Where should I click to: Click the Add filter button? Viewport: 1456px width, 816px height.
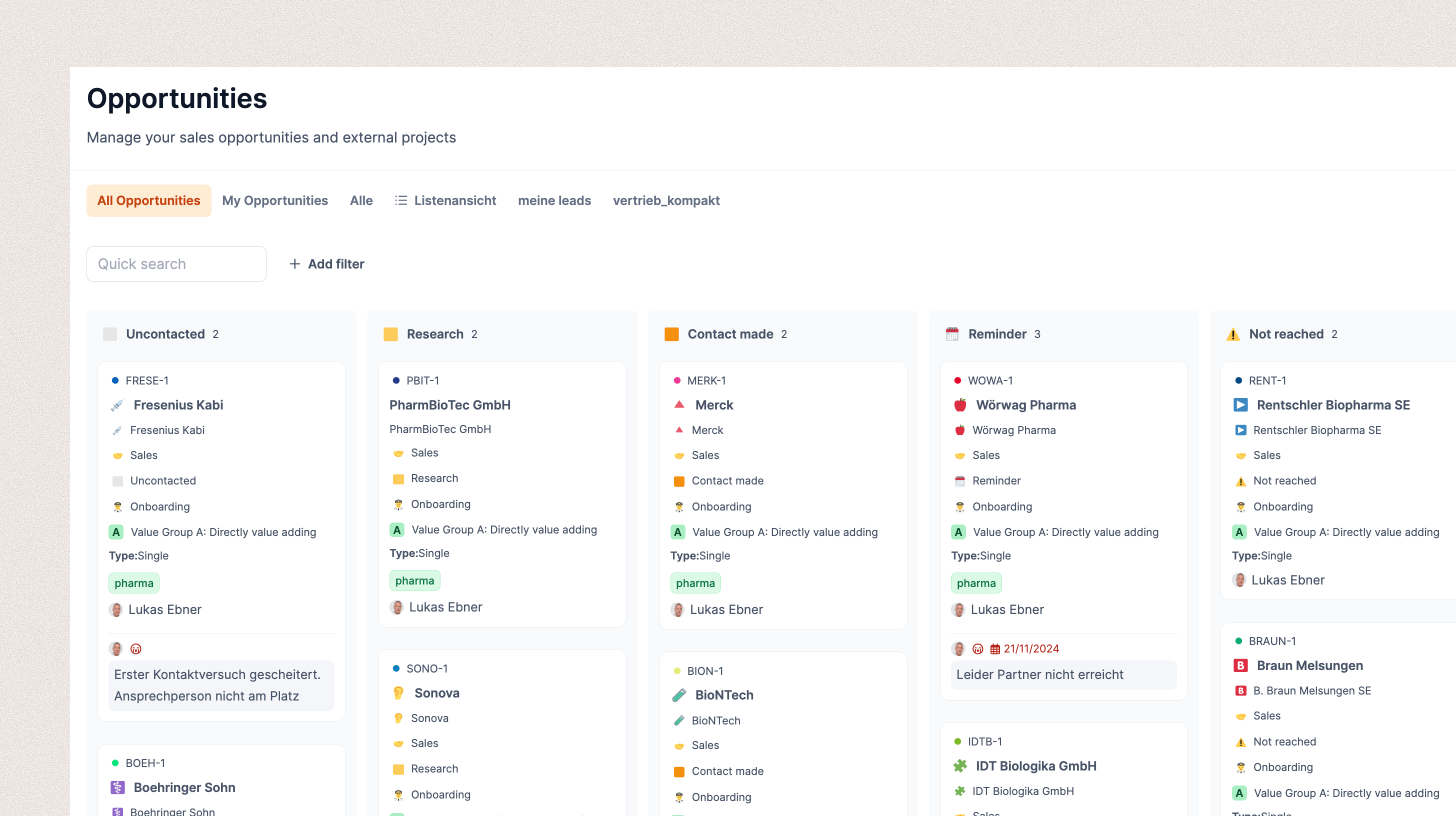(326, 264)
